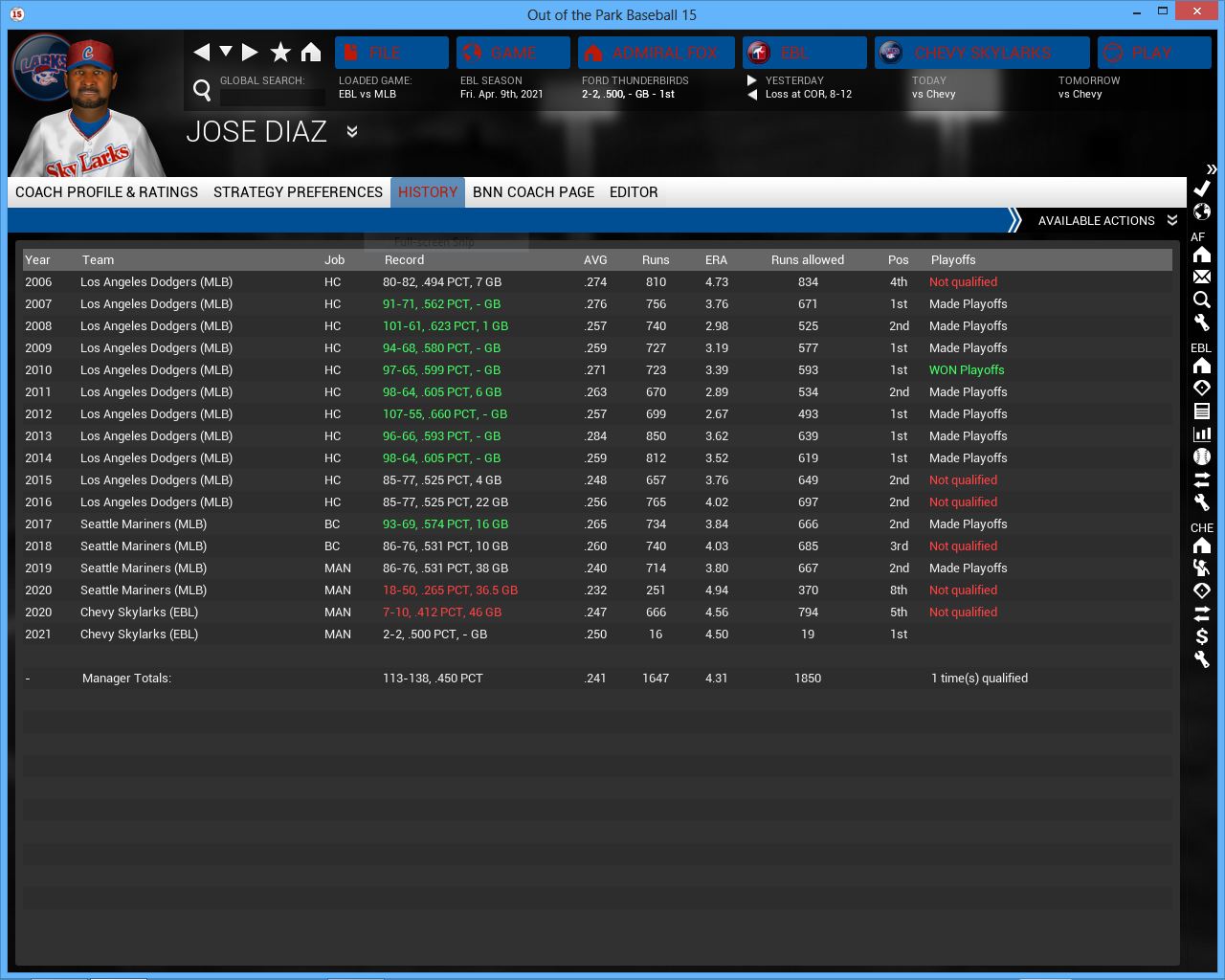1225x980 pixels.
Task: Click the bookmarks star icon
Action: (x=280, y=52)
